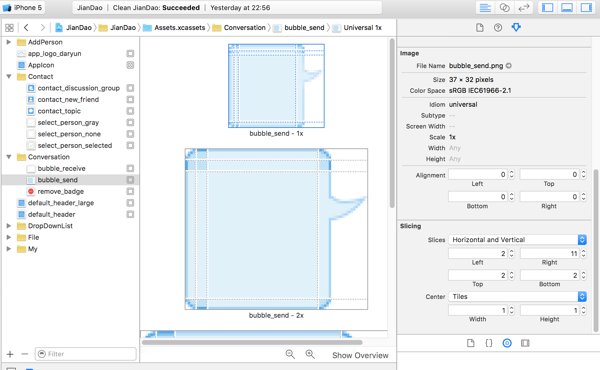Expand the File folder
This screenshot has height=370, width=600.
[x=8, y=237]
